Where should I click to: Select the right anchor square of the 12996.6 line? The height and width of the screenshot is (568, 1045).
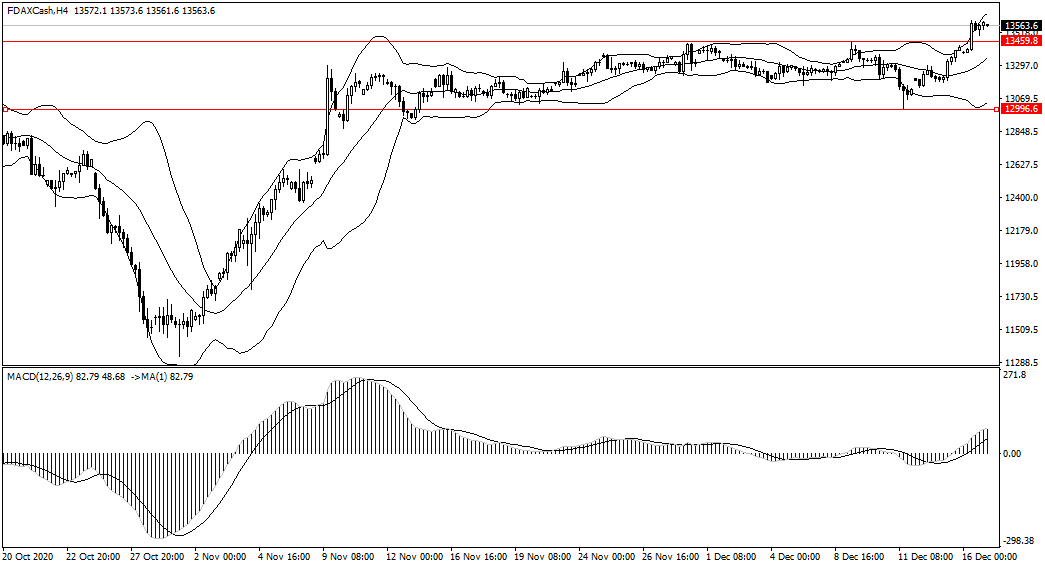pyautogui.click(x=996, y=109)
